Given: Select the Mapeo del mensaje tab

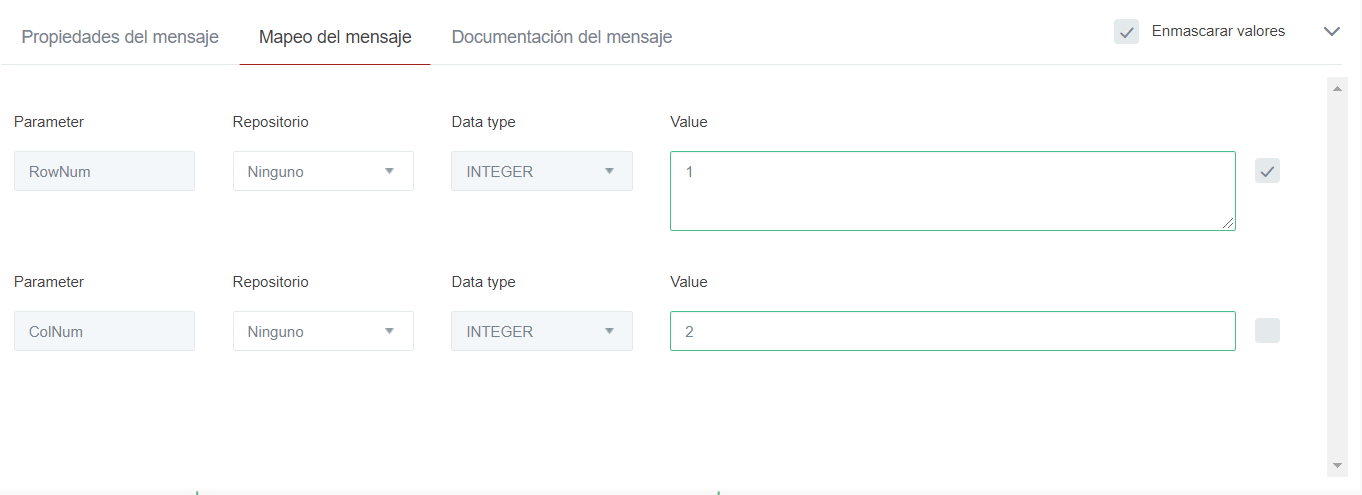Looking at the screenshot, I should pos(335,37).
